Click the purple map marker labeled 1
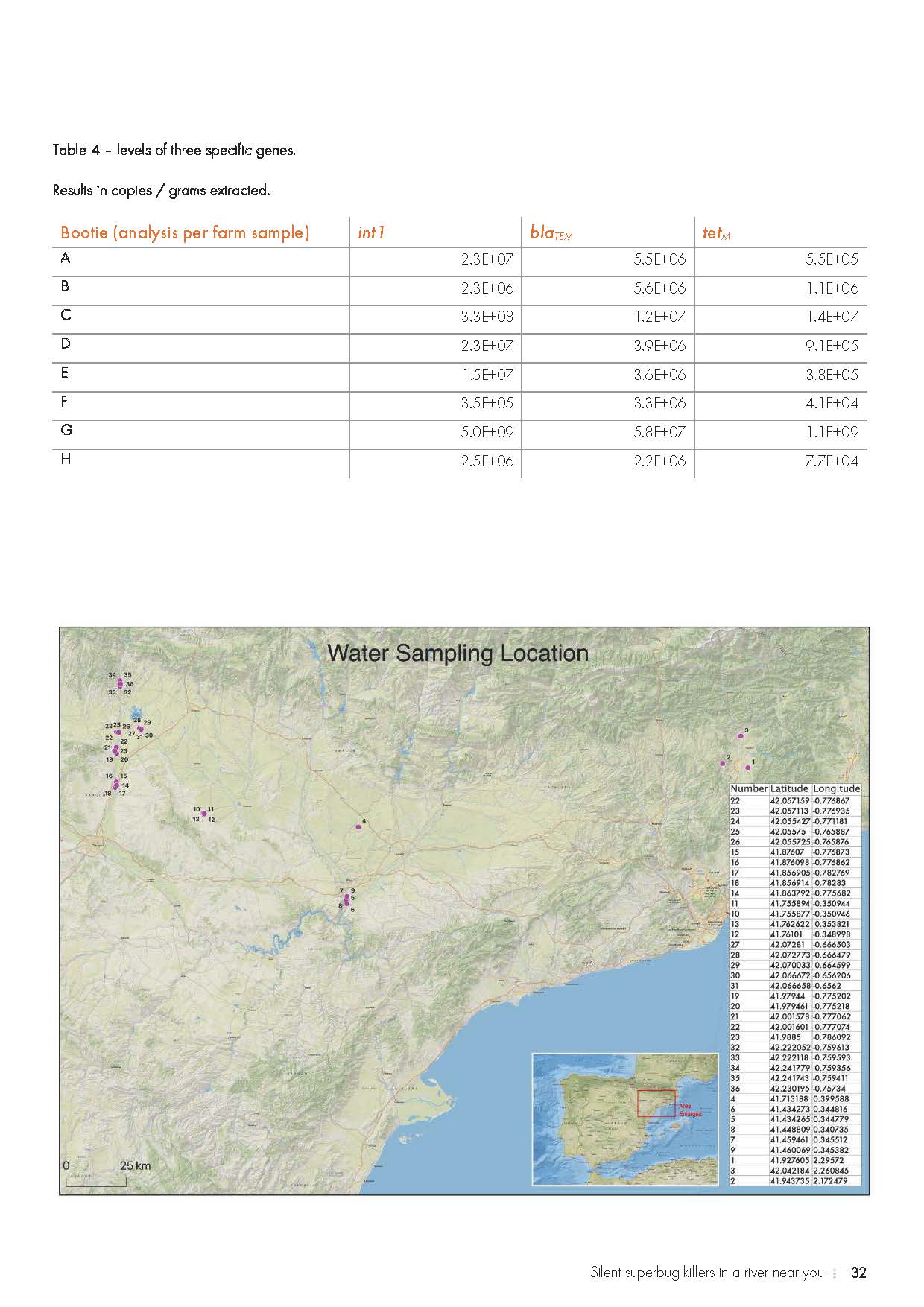The image size is (924, 1307). 748,768
